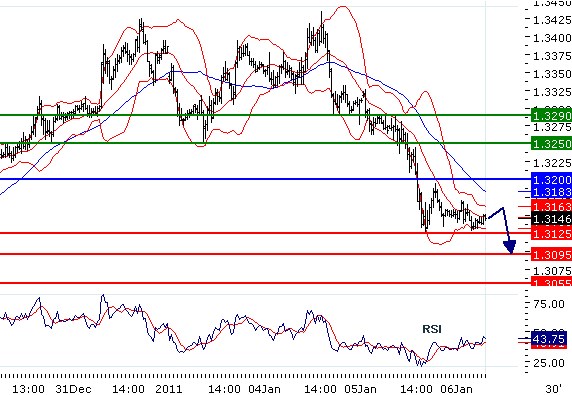The width and height of the screenshot is (572, 395).
Task: Click the 05Jan date axis label
Action: point(360,389)
